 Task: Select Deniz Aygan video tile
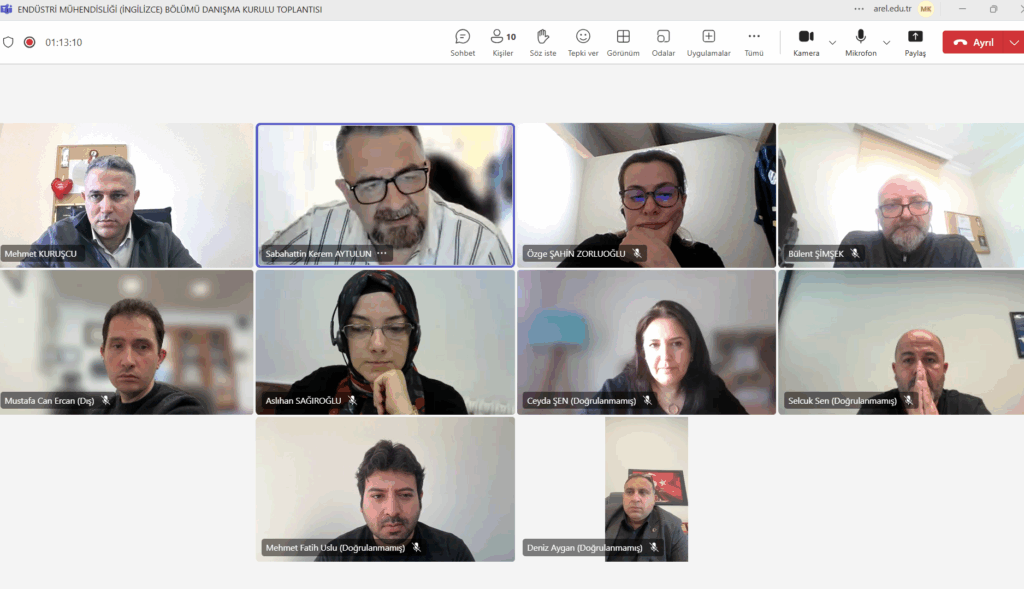647,489
